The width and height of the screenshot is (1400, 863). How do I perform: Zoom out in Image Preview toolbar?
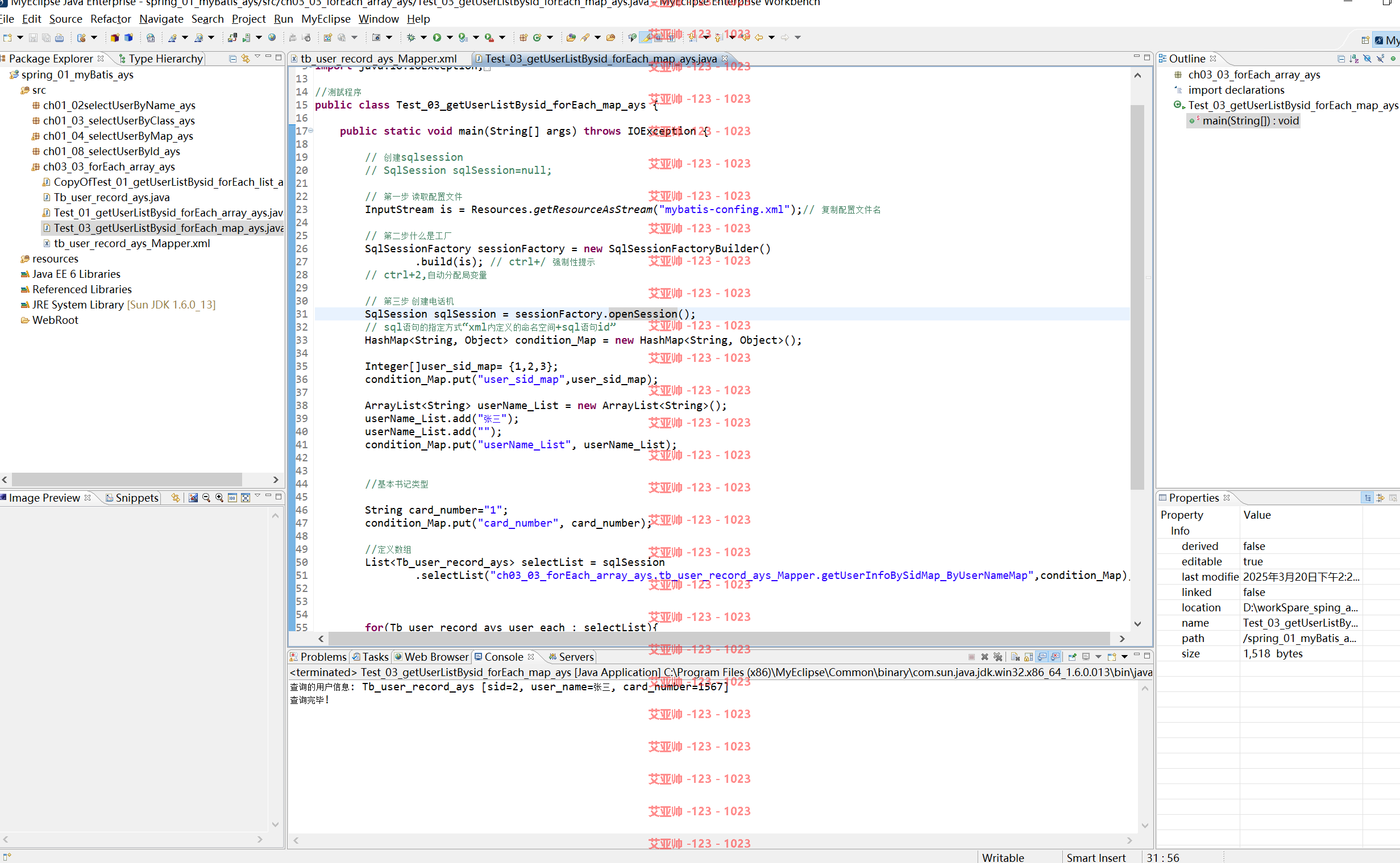[x=206, y=498]
